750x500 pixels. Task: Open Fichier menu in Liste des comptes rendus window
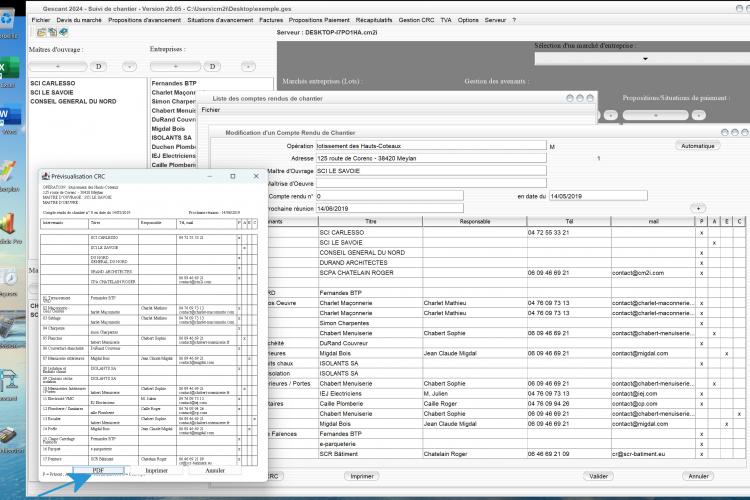[210, 110]
